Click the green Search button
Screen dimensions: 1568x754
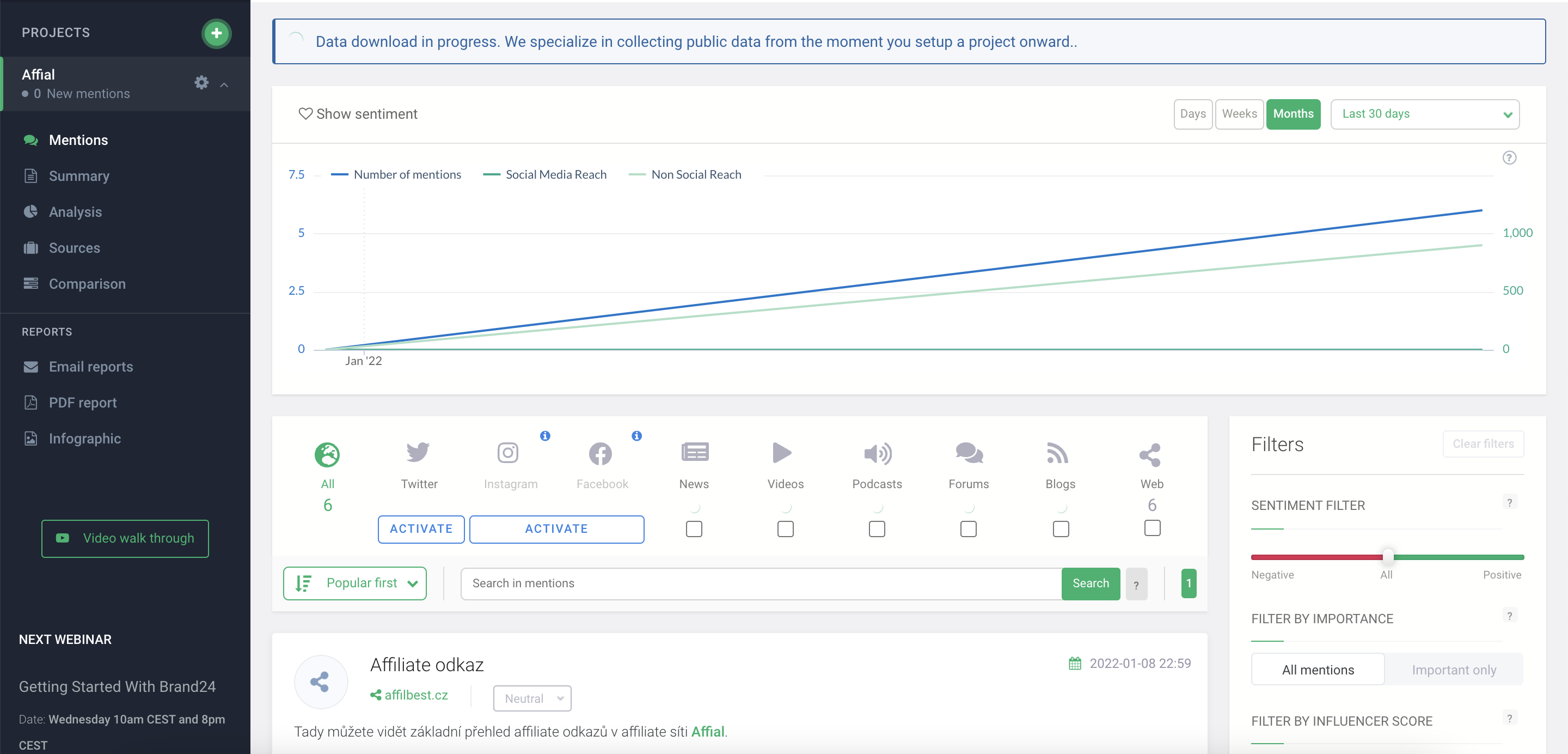tap(1090, 583)
